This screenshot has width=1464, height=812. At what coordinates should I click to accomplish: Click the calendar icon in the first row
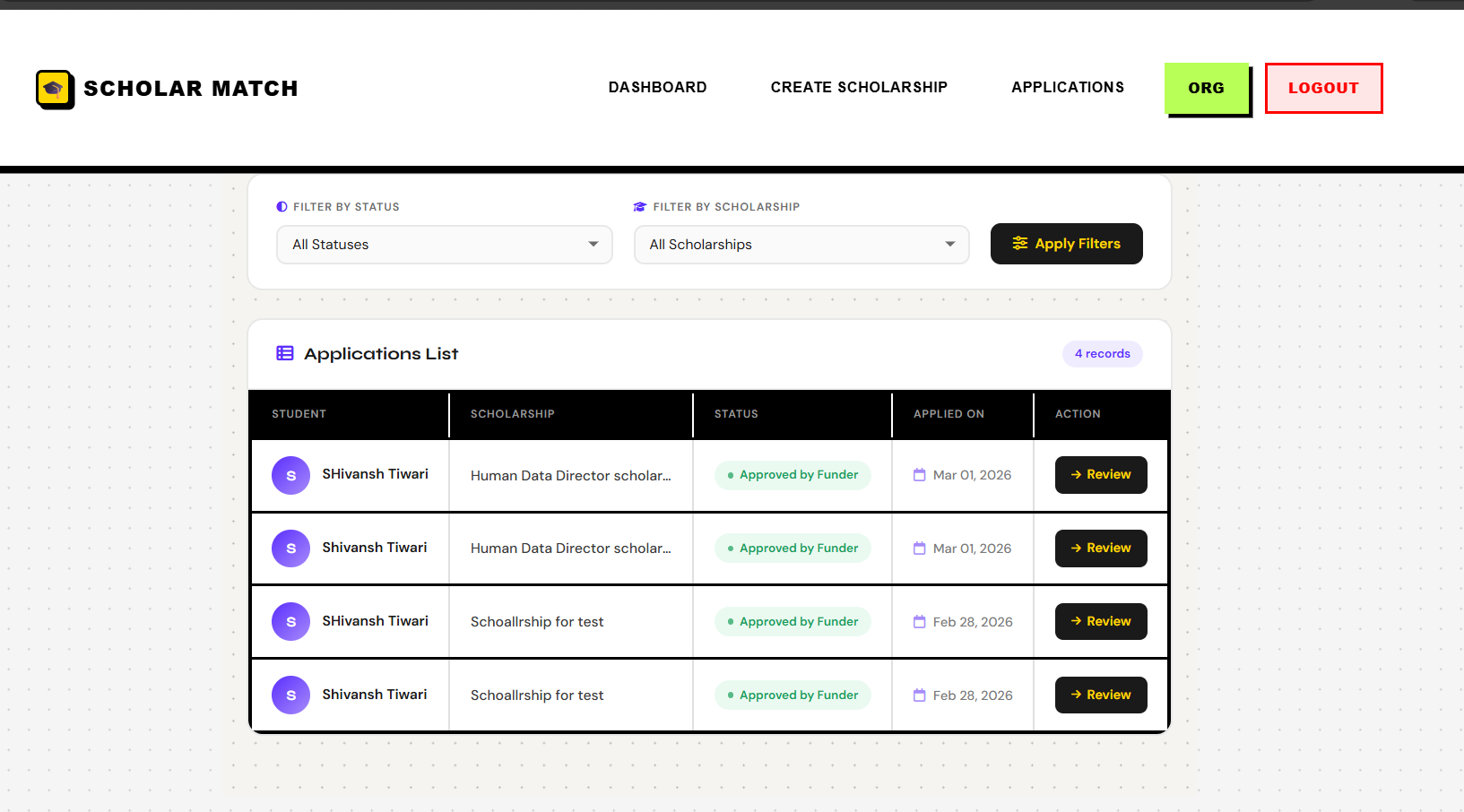click(919, 475)
